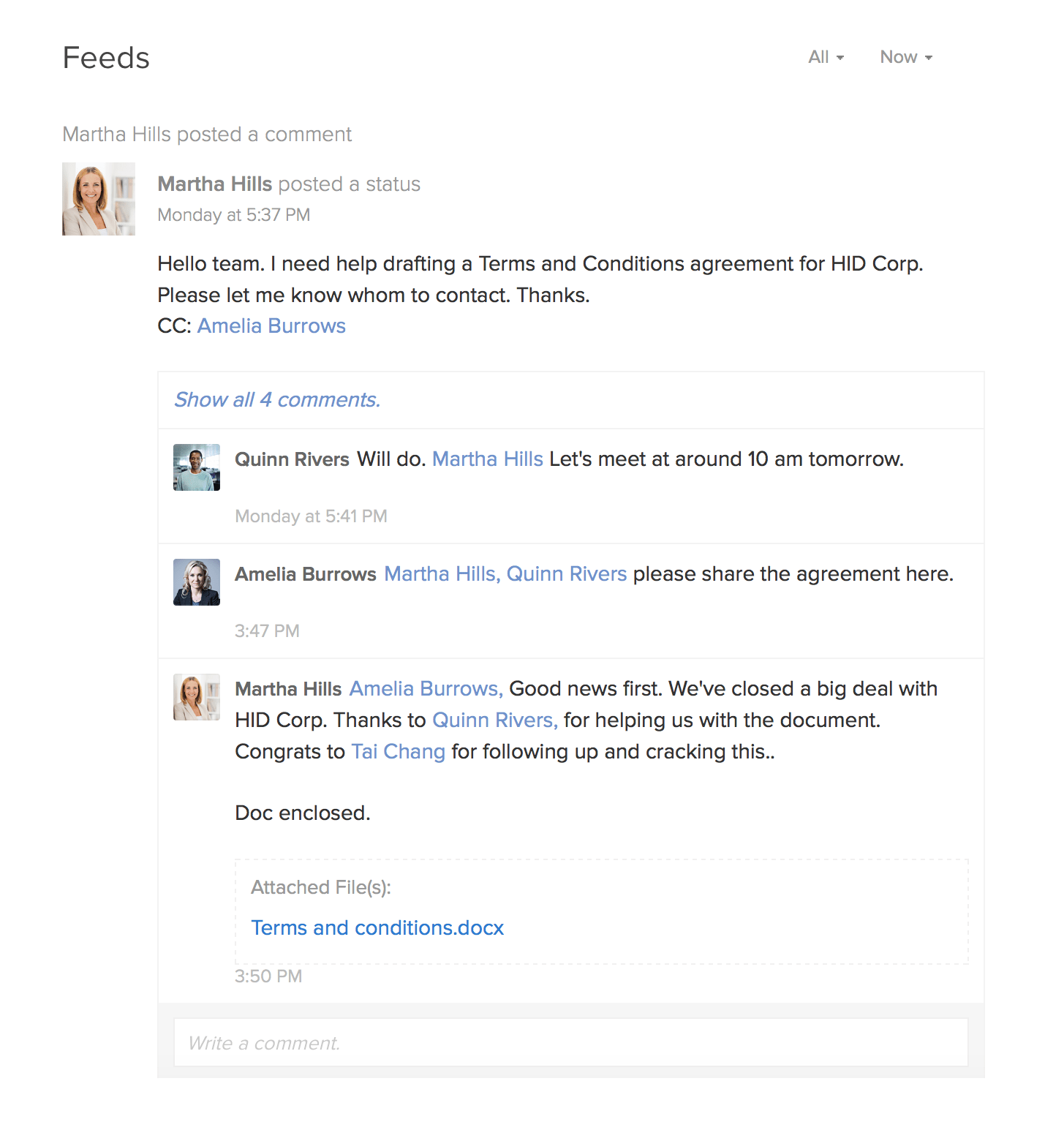The height and width of the screenshot is (1122, 1064).
Task: Open the Now time filter dropdown
Action: [904, 56]
